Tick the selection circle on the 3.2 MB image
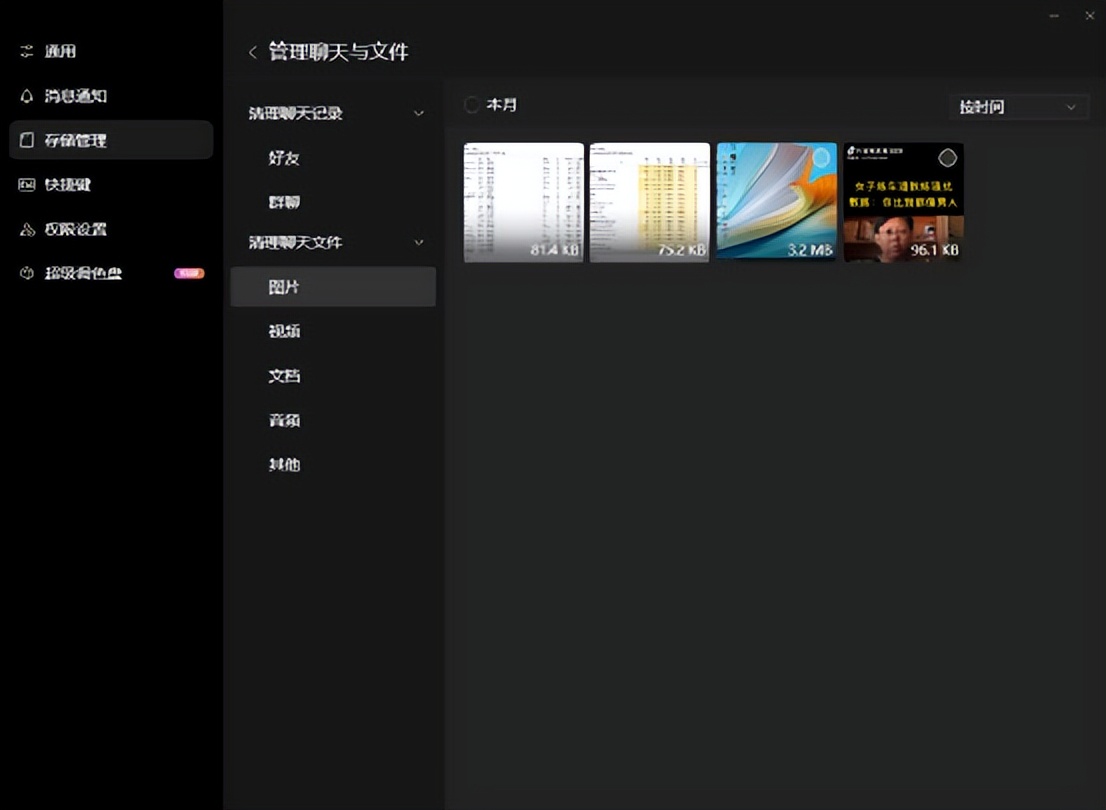The width and height of the screenshot is (1106, 810). pyautogui.click(x=821, y=158)
